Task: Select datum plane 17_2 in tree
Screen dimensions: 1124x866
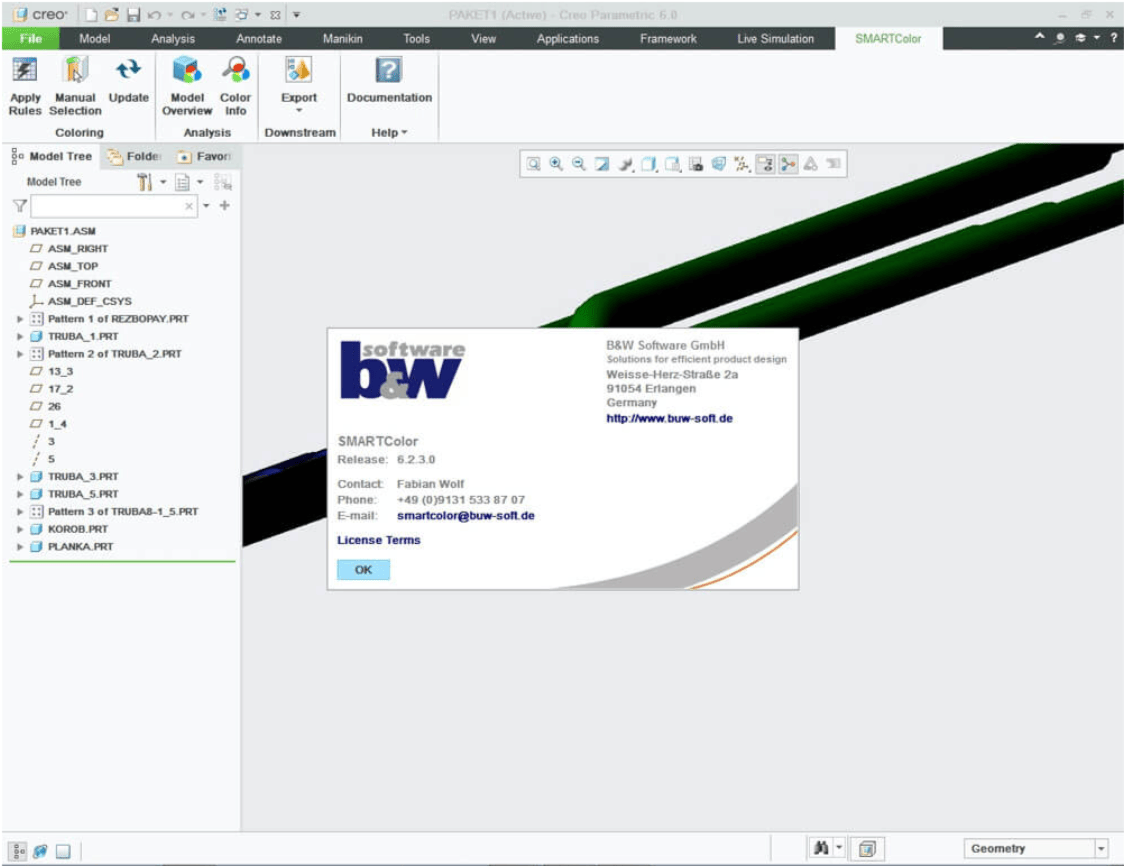Action: point(60,389)
